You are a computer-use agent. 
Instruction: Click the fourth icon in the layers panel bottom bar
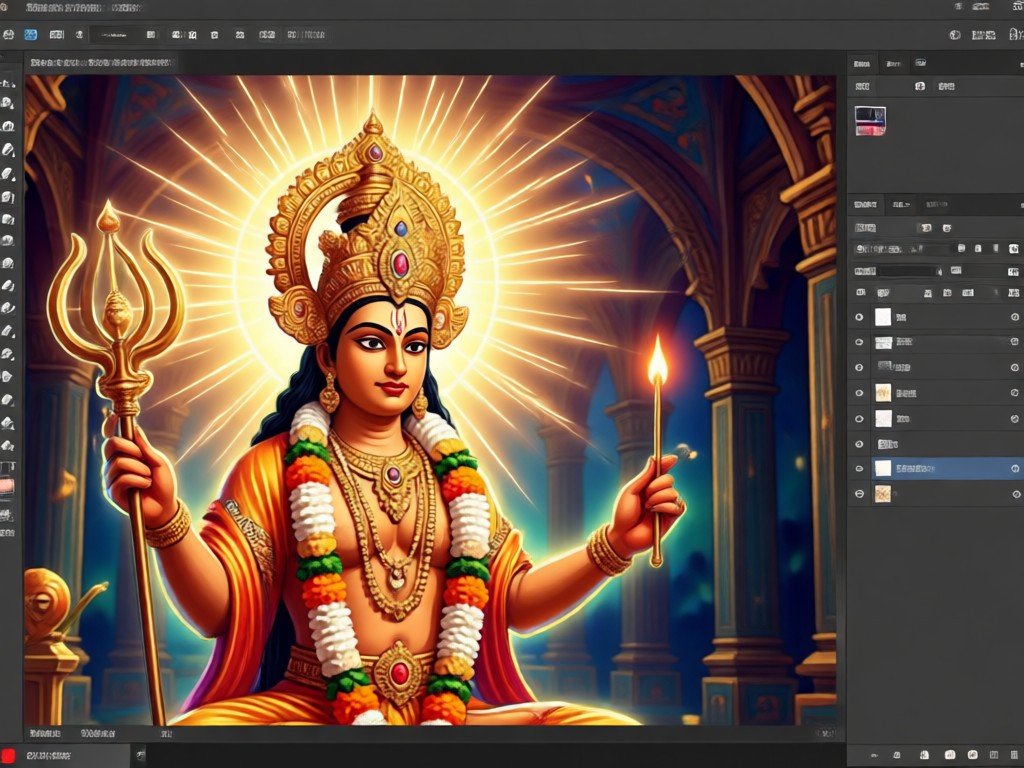(950, 756)
